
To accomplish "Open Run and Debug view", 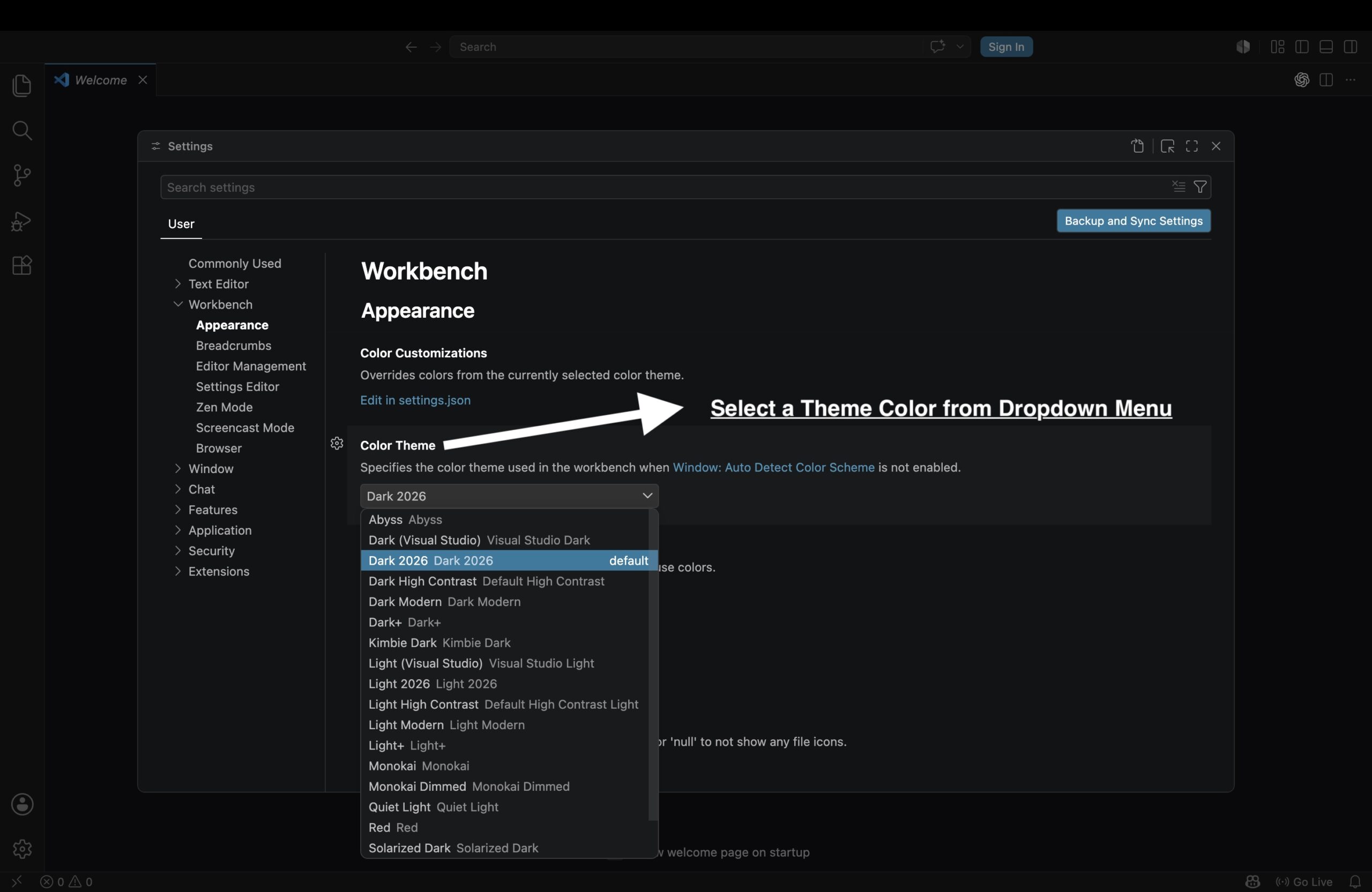I will [x=22, y=221].
